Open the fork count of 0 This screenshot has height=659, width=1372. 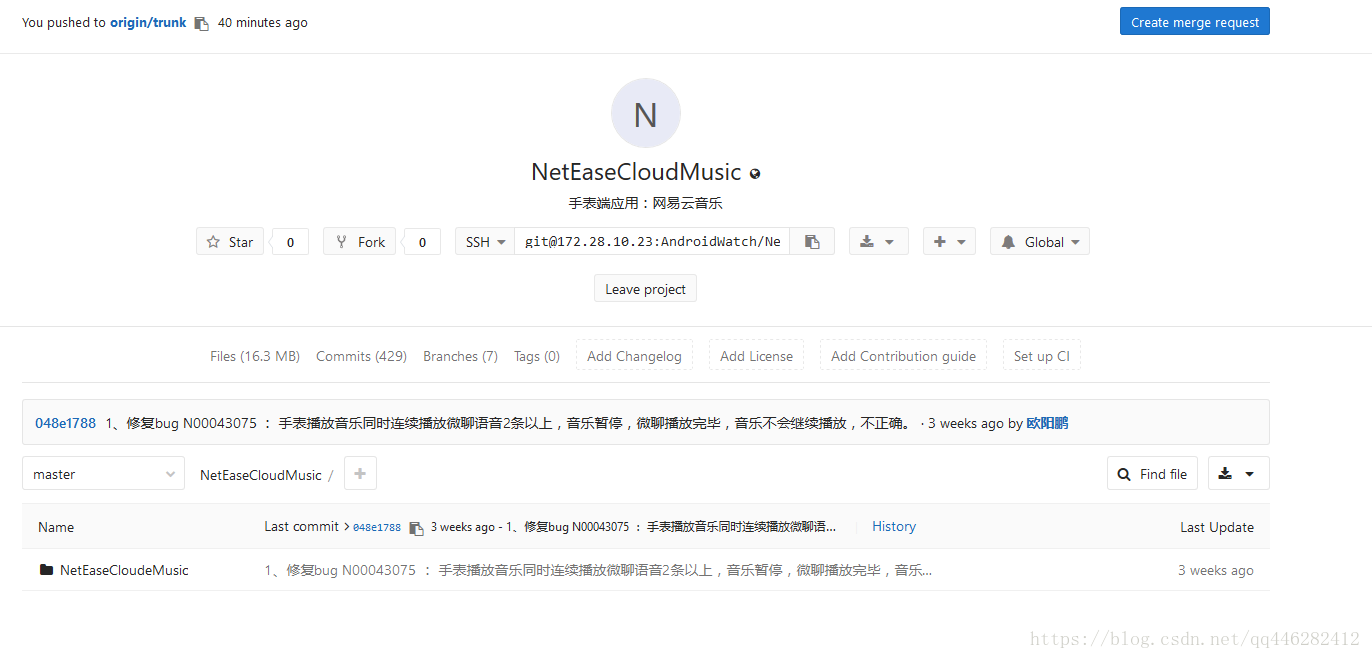click(422, 242)
